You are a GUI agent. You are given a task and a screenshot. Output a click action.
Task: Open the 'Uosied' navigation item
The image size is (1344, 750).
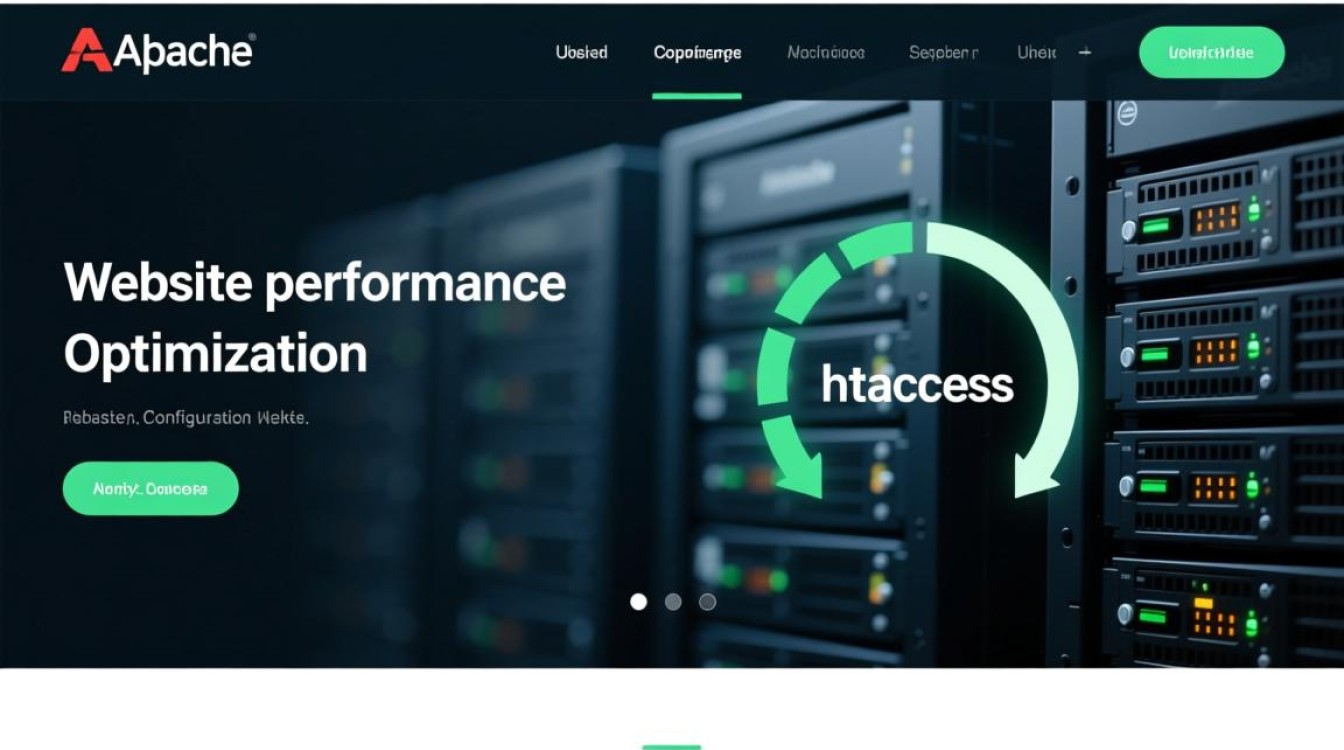click(x=581, y=52)
